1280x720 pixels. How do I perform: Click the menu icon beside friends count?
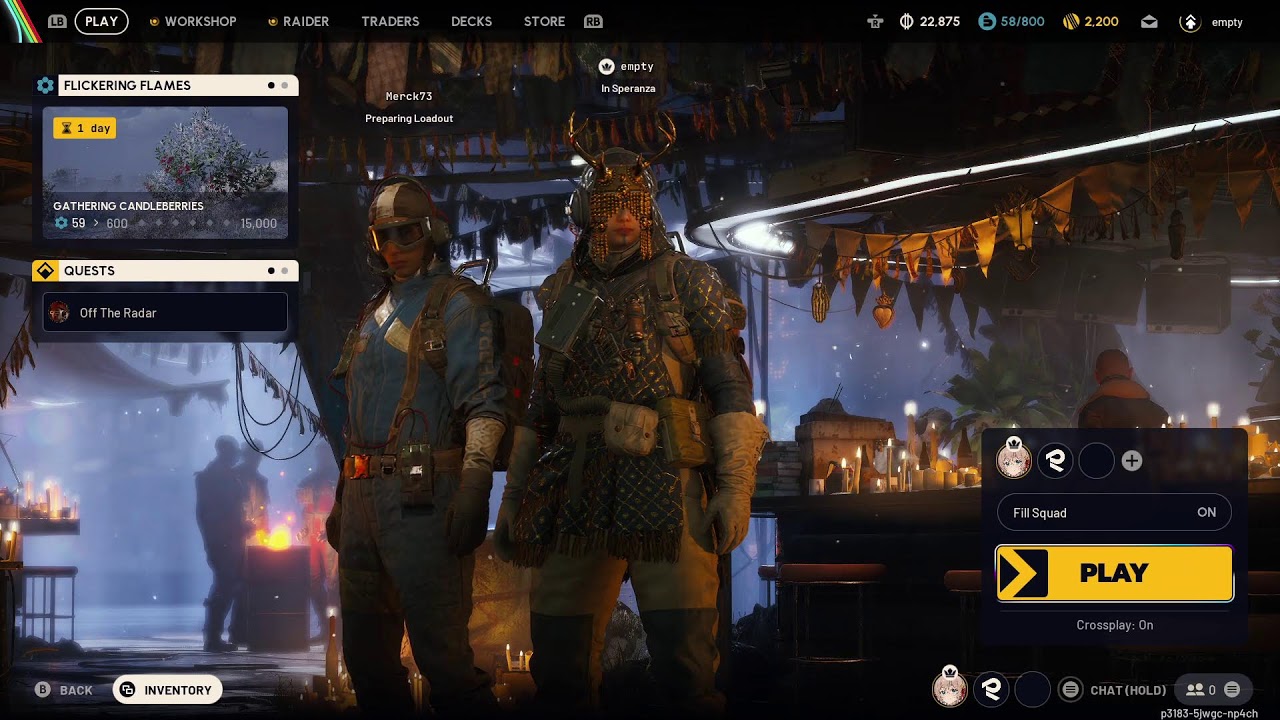click(x=1232, y=689)
